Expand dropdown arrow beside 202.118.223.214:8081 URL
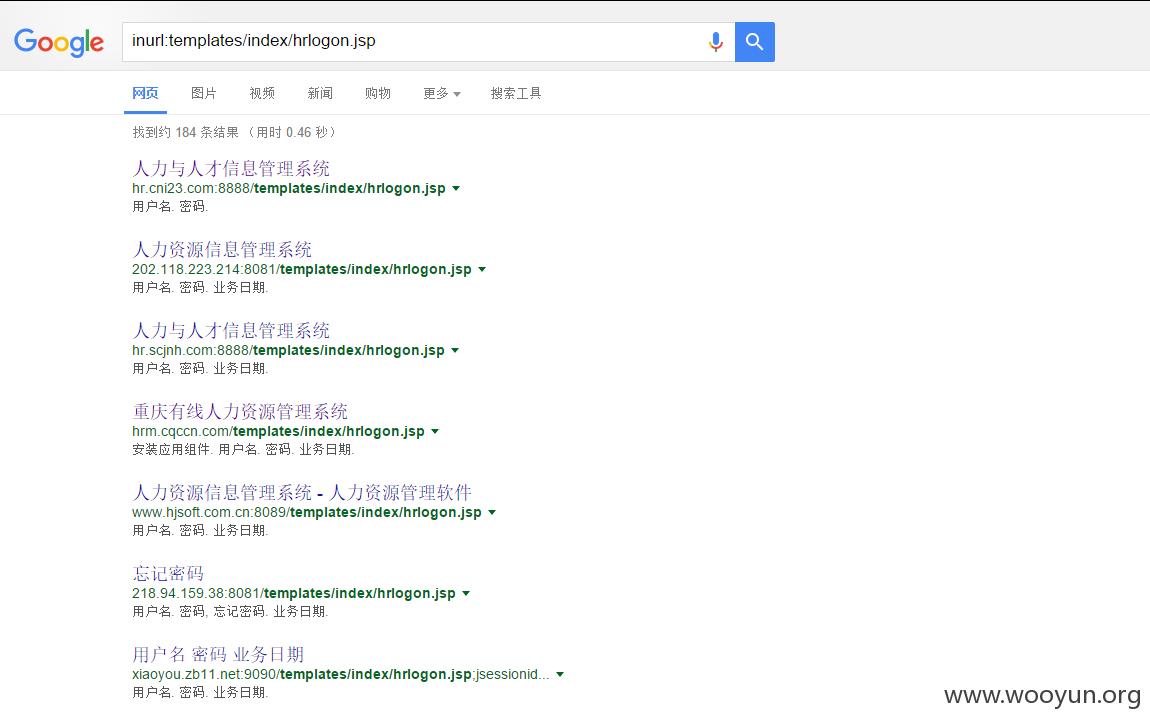 pos(482,270)
